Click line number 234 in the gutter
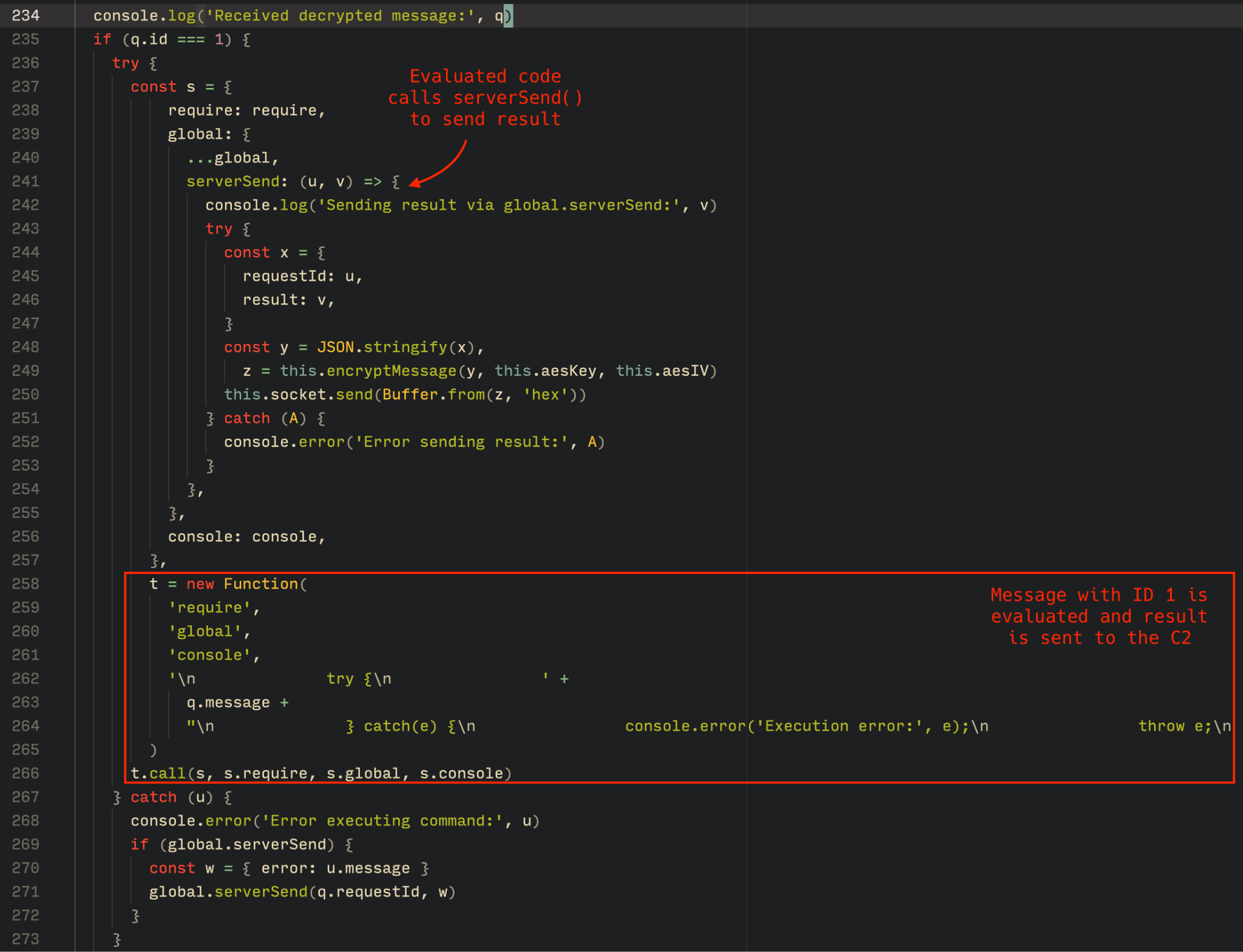 tap(25, 15)
